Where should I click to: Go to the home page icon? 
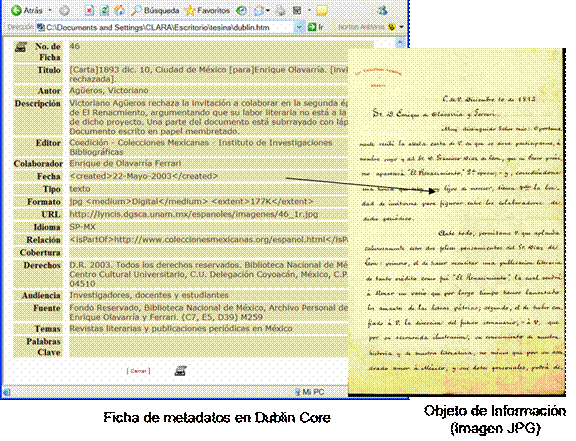pyautogui.click(x=119, y=11)
